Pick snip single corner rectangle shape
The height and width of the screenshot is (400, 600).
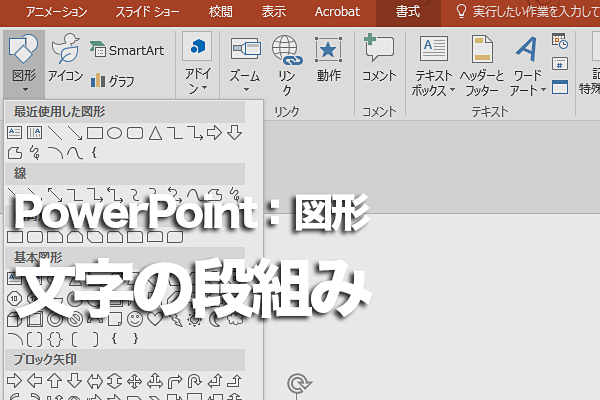(55, 237)
